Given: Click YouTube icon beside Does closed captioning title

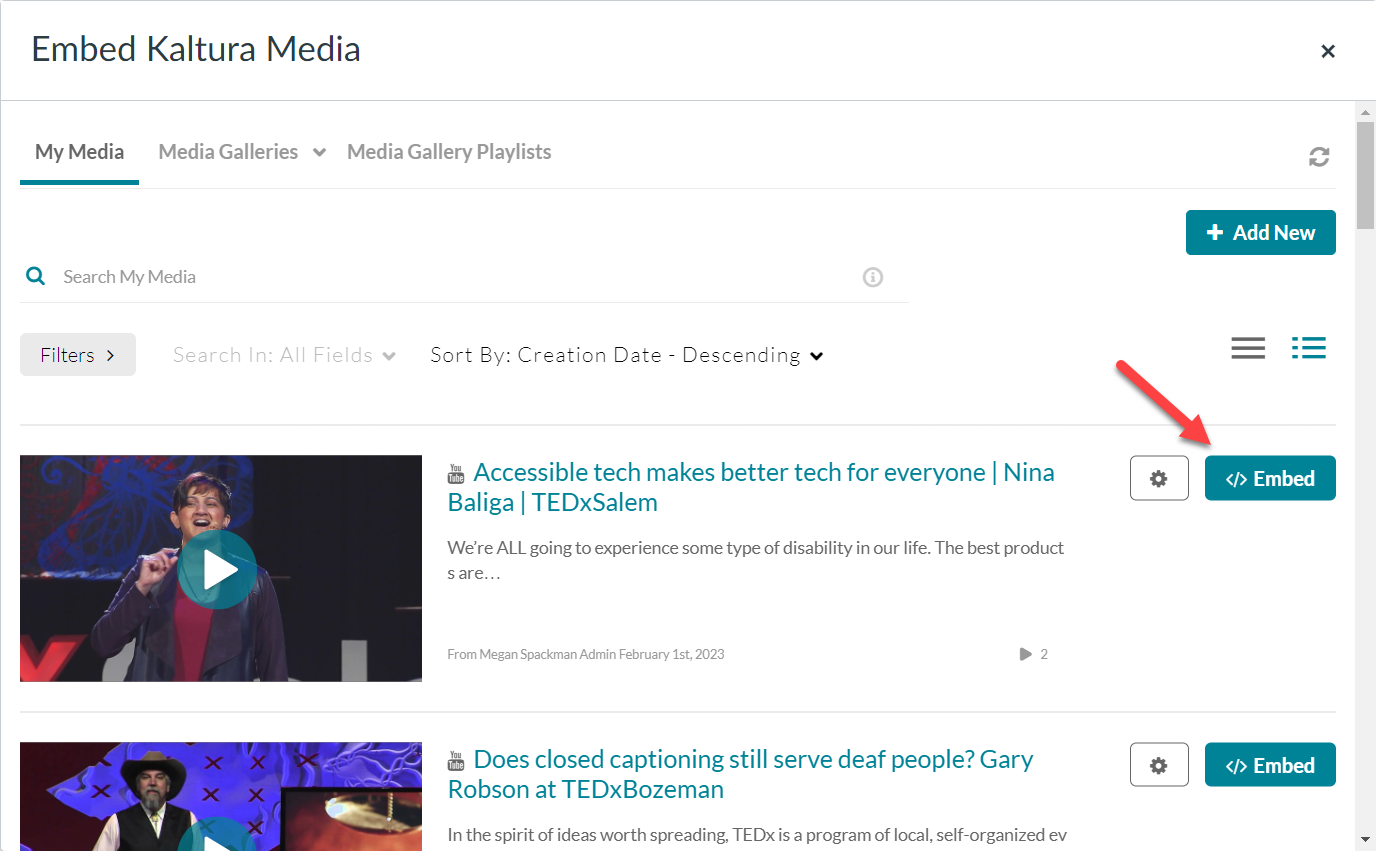Looking at the screenshot, I should click(456, 761).
